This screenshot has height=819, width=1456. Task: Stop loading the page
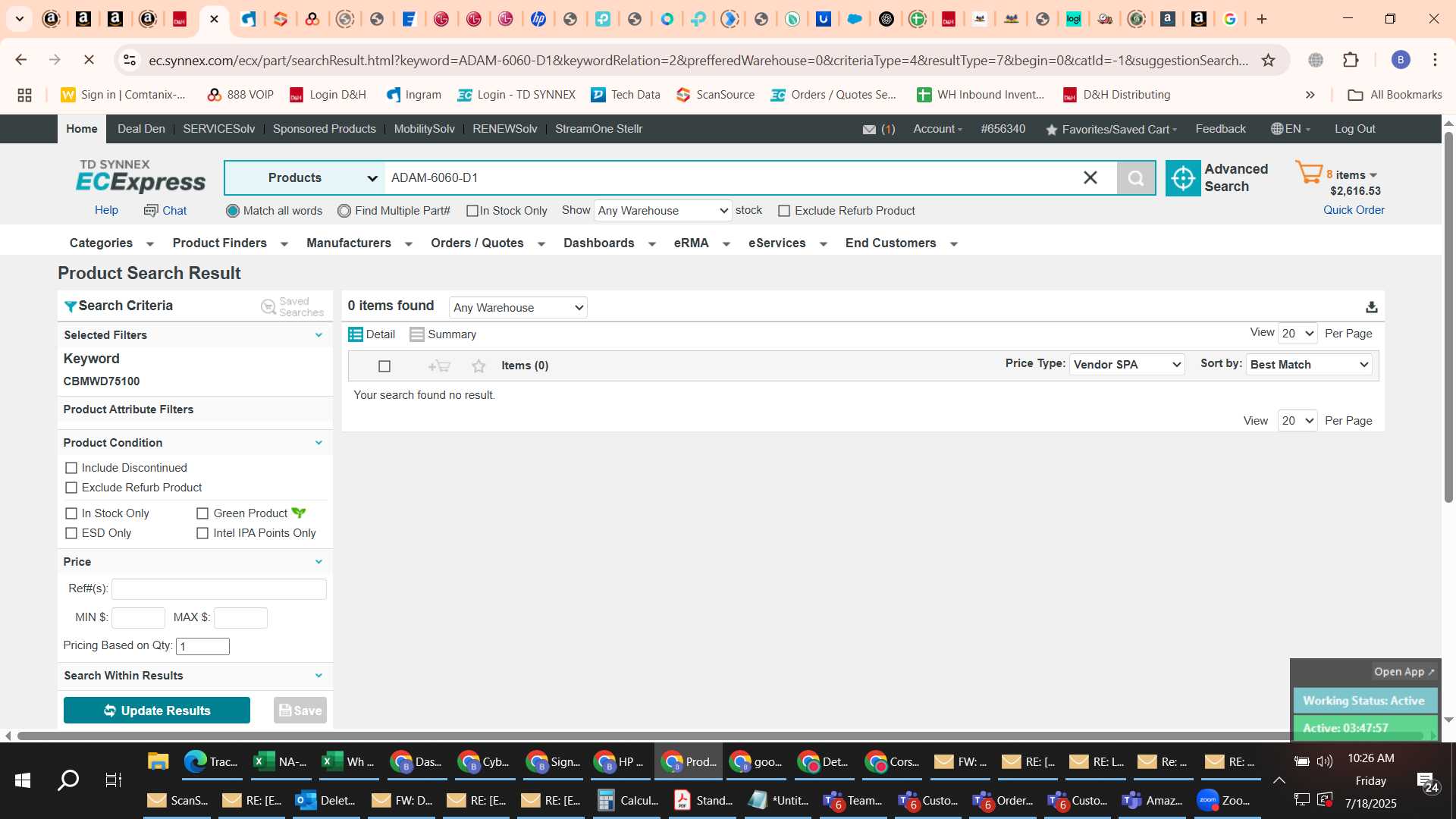[88, 60]
